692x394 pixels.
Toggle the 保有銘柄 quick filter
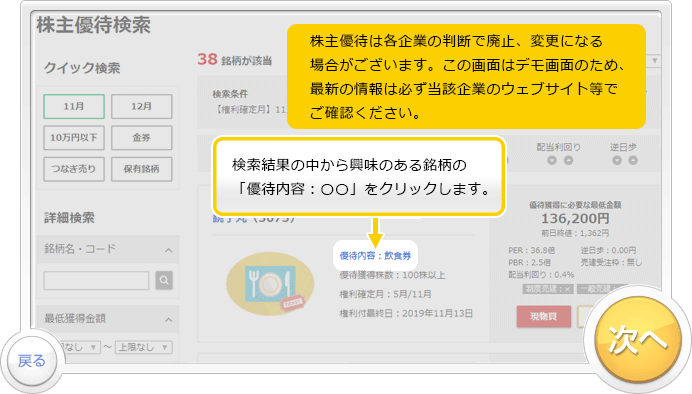[x=142, y=169]
